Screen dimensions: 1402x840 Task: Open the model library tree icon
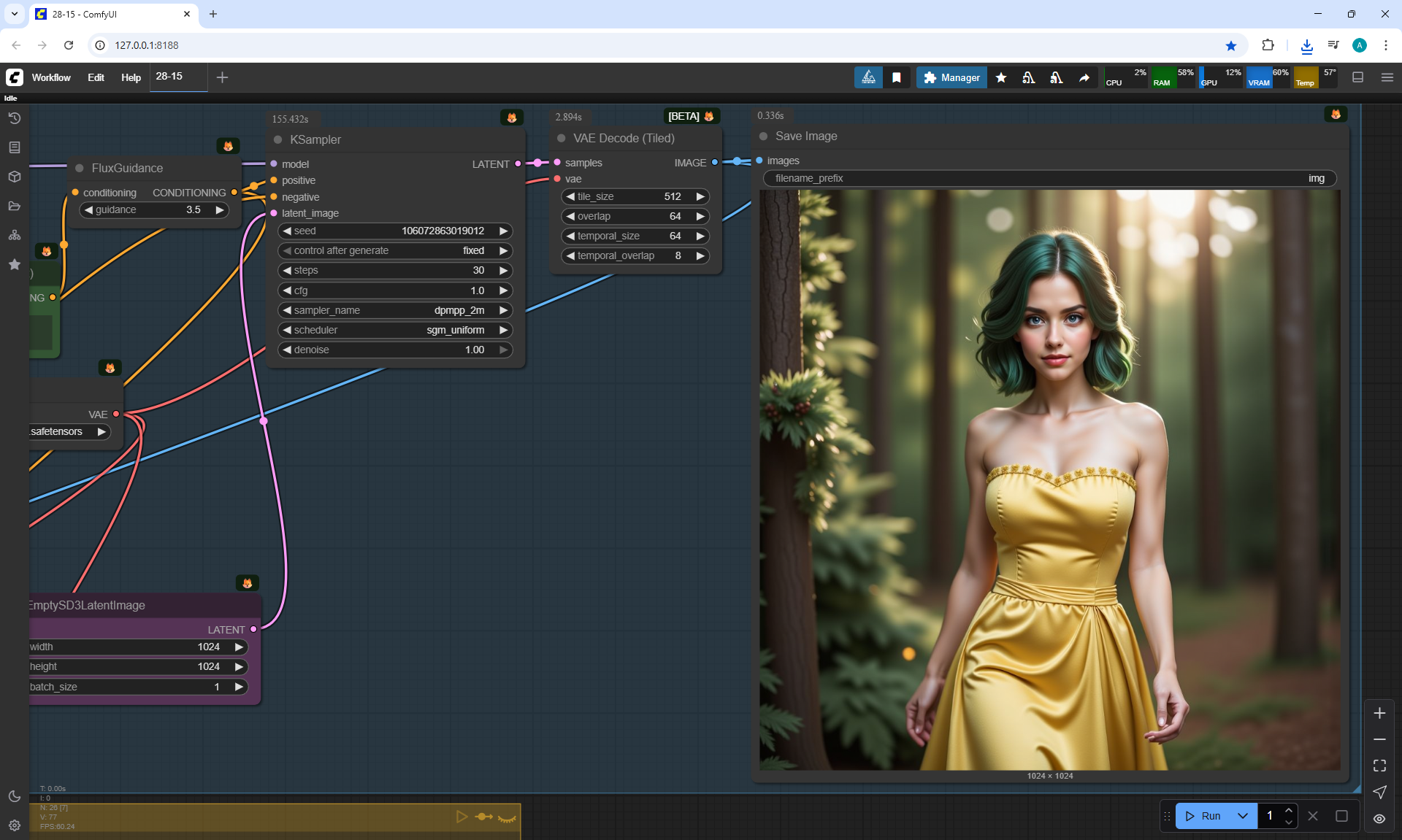[x=15, y=235]
